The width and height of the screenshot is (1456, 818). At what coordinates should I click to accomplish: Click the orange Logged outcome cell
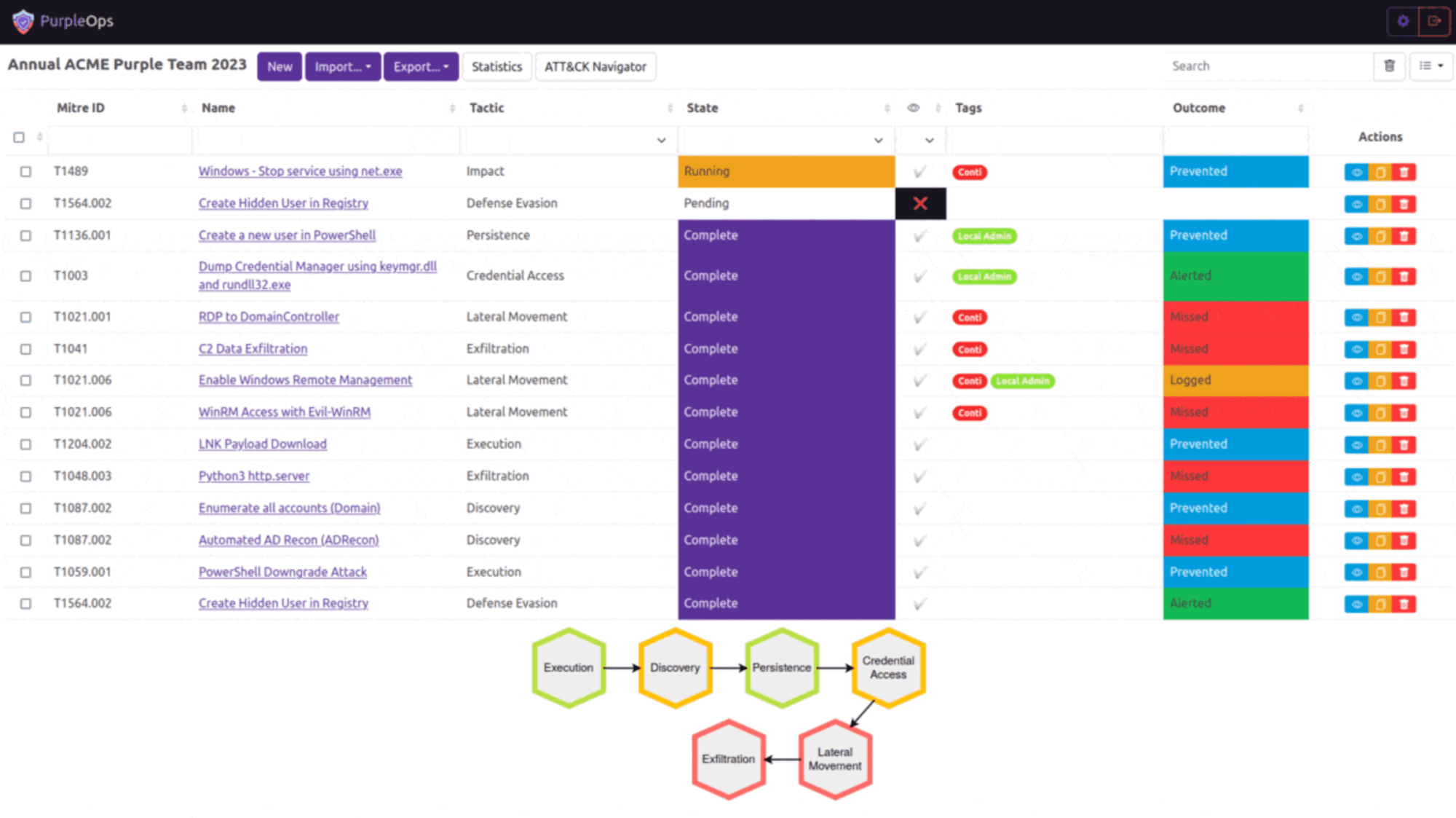point(1235,380)
